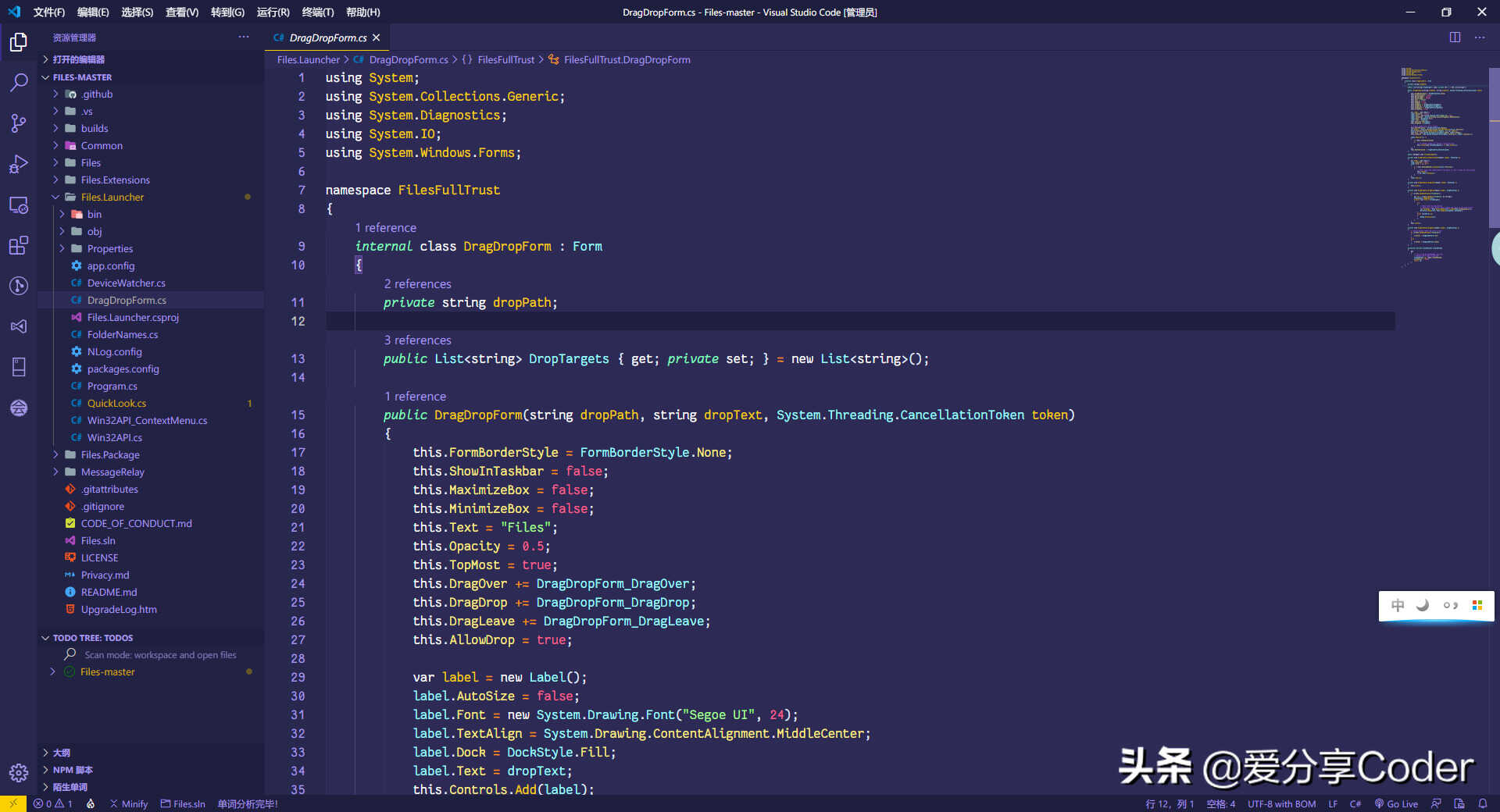Screen dimensions: 1500x812
Task: Click Go Live in status bar
Action: (1396, 803)
